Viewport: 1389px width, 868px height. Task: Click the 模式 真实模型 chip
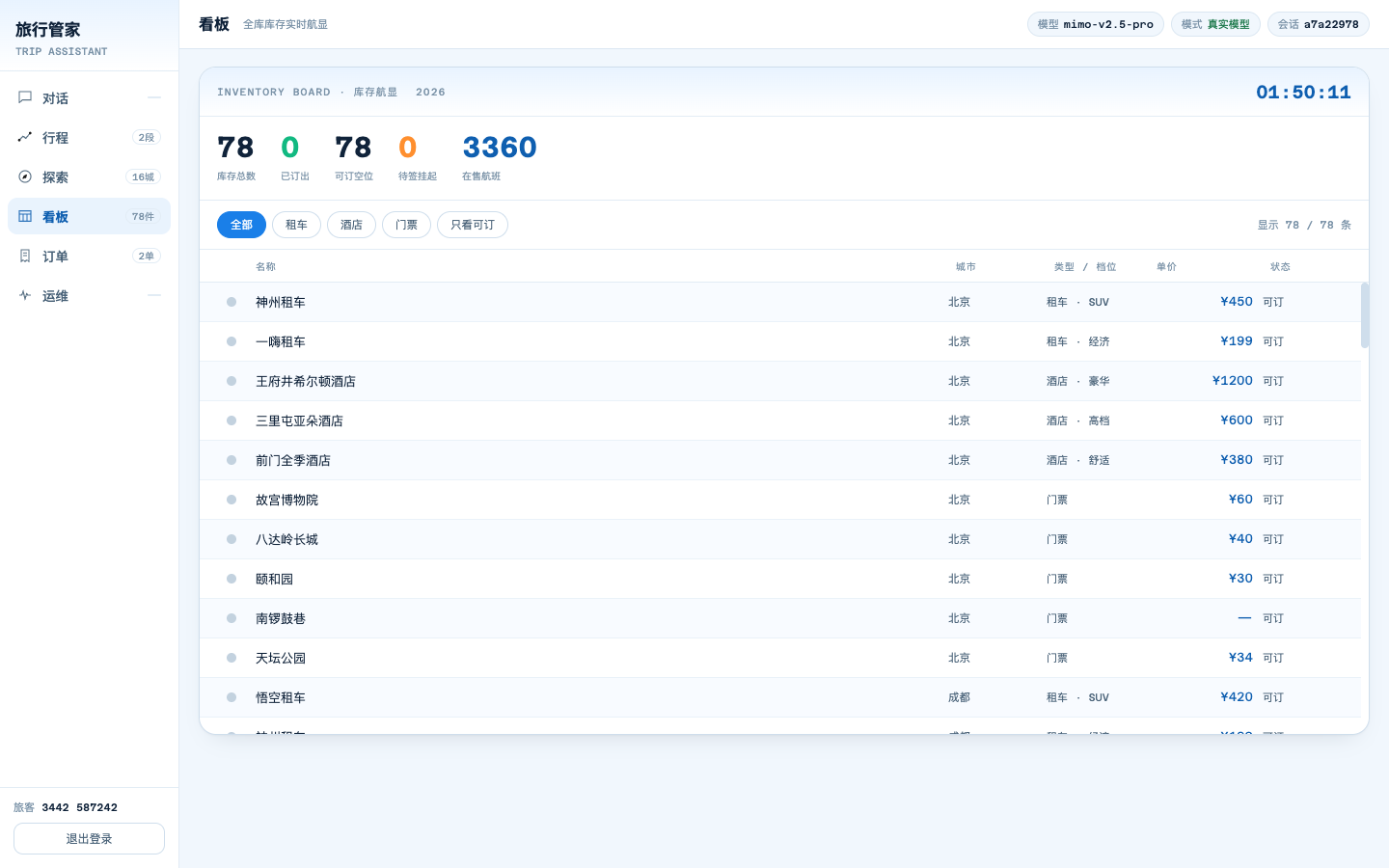click(1215, 24)
